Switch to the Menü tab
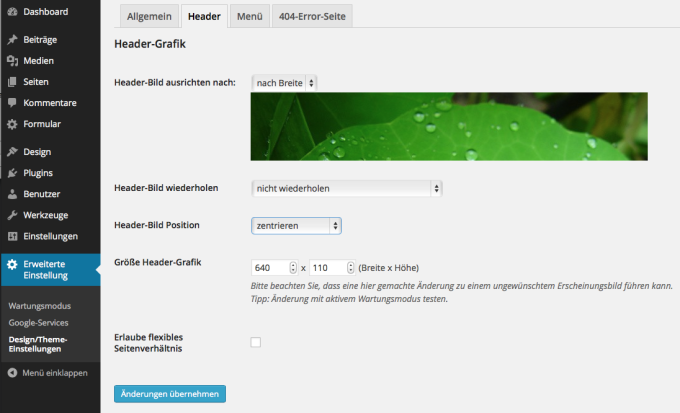Screen dimensions: 680x413 pos(250,16)
